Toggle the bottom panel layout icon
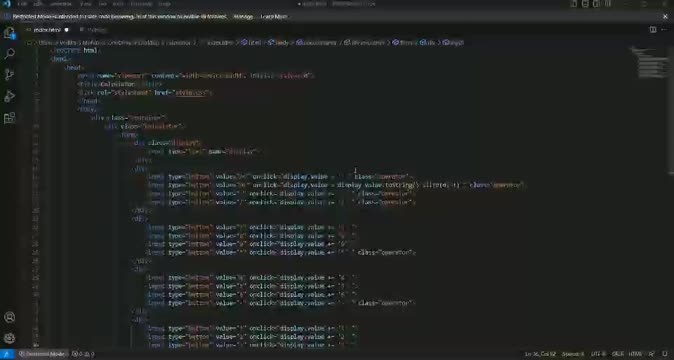Image resolution: width=674 pixels, height=360 pixels. (585, 4)
